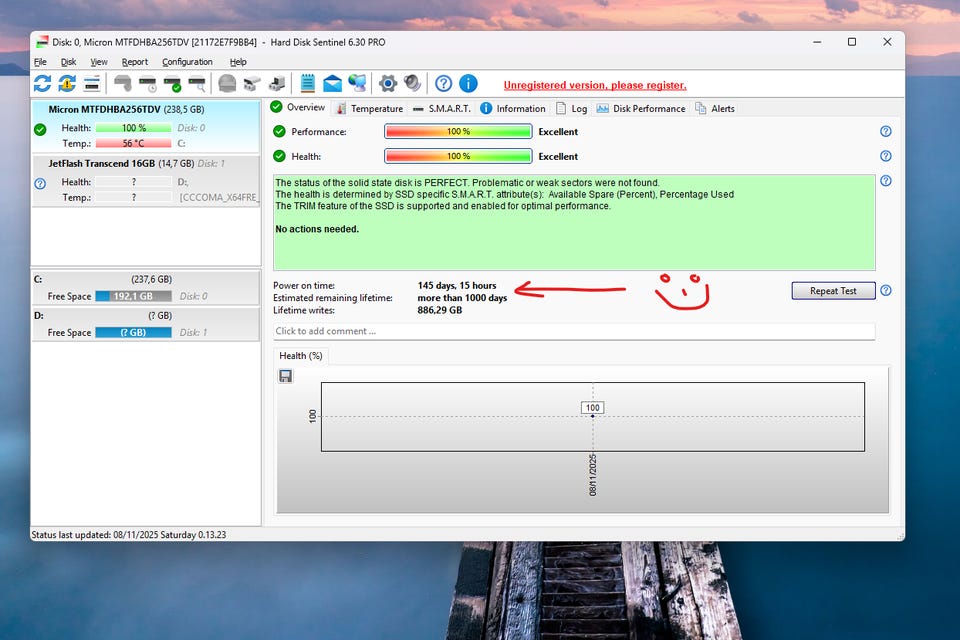Image resolution: width=960 pixels, height=640 pixels.
Task: Click the Repeat Test button
Action: [833, 291]
